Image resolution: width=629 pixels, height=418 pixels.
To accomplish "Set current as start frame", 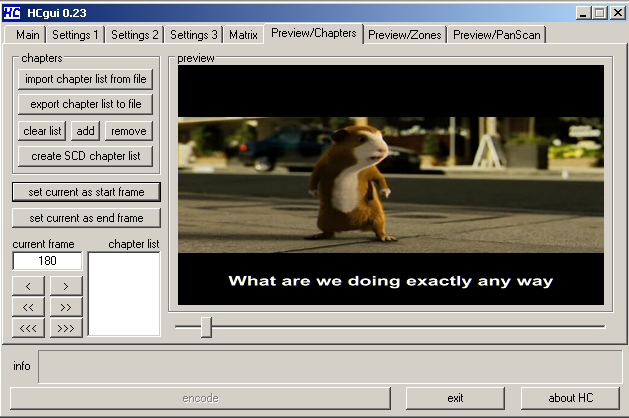I will click(86, 192).
